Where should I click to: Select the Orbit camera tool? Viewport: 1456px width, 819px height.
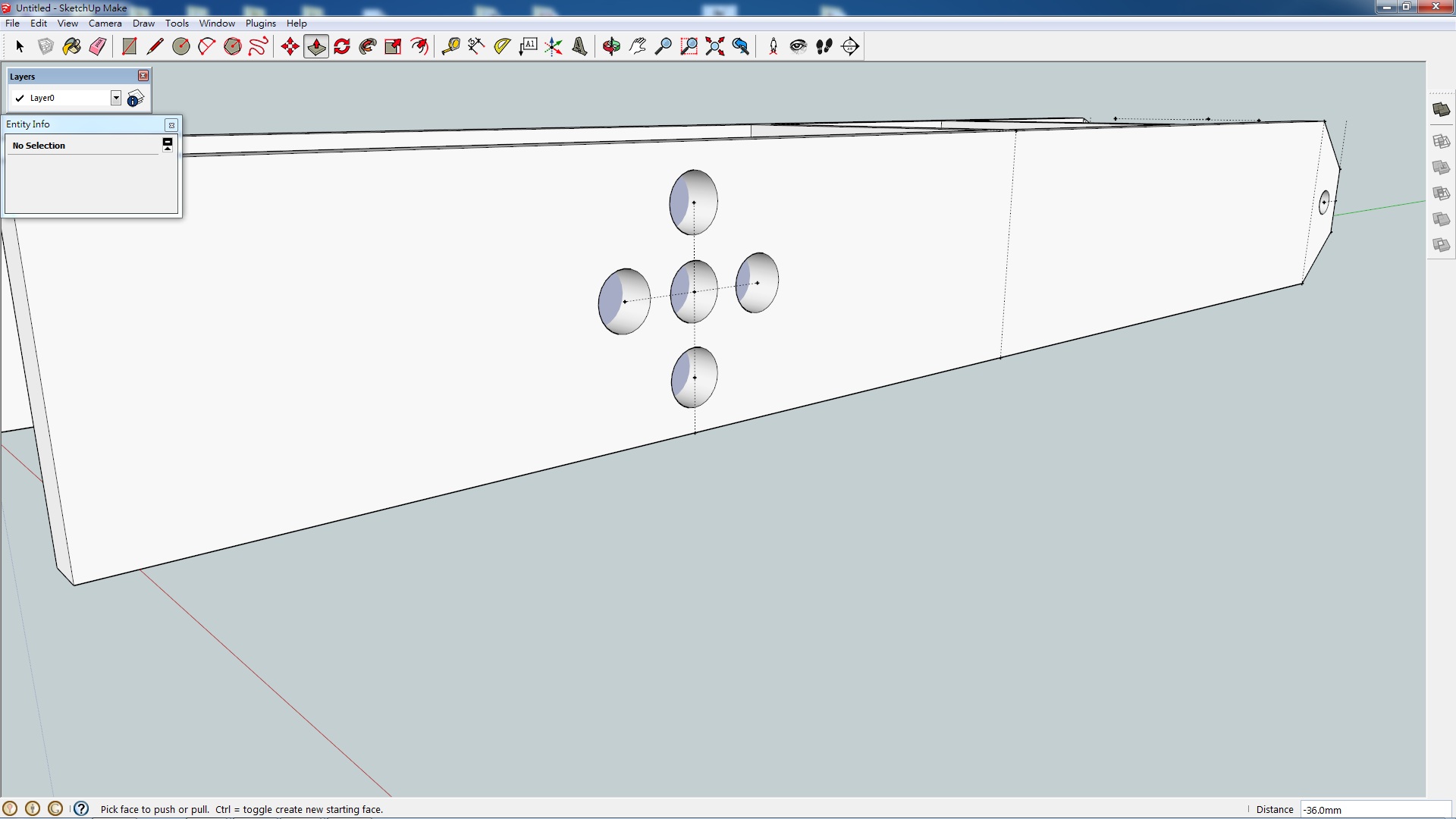coord(611,46)
